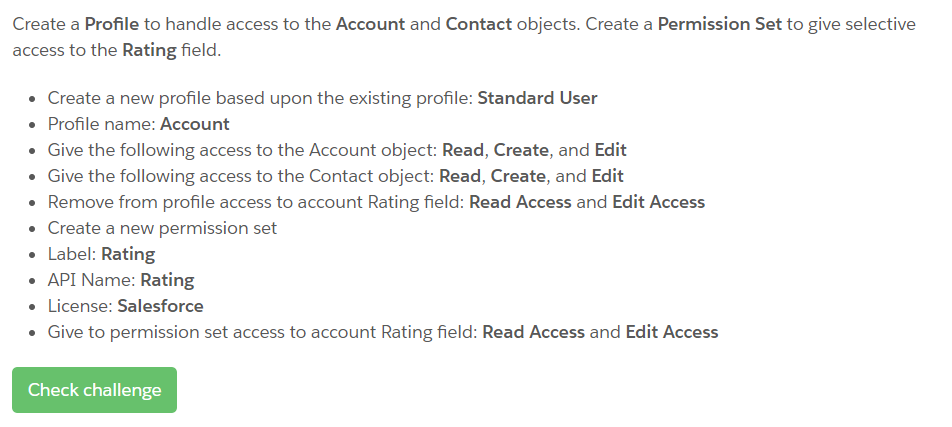Click the green Check challenge button
The image size is (952, 427).
pyautogui.click(x=94, y=390)
